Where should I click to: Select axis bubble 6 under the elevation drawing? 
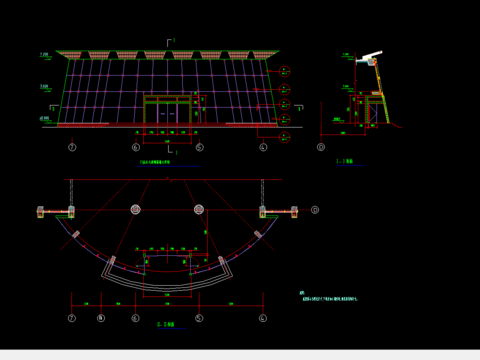pyautogui.click(x=136, y=147)
